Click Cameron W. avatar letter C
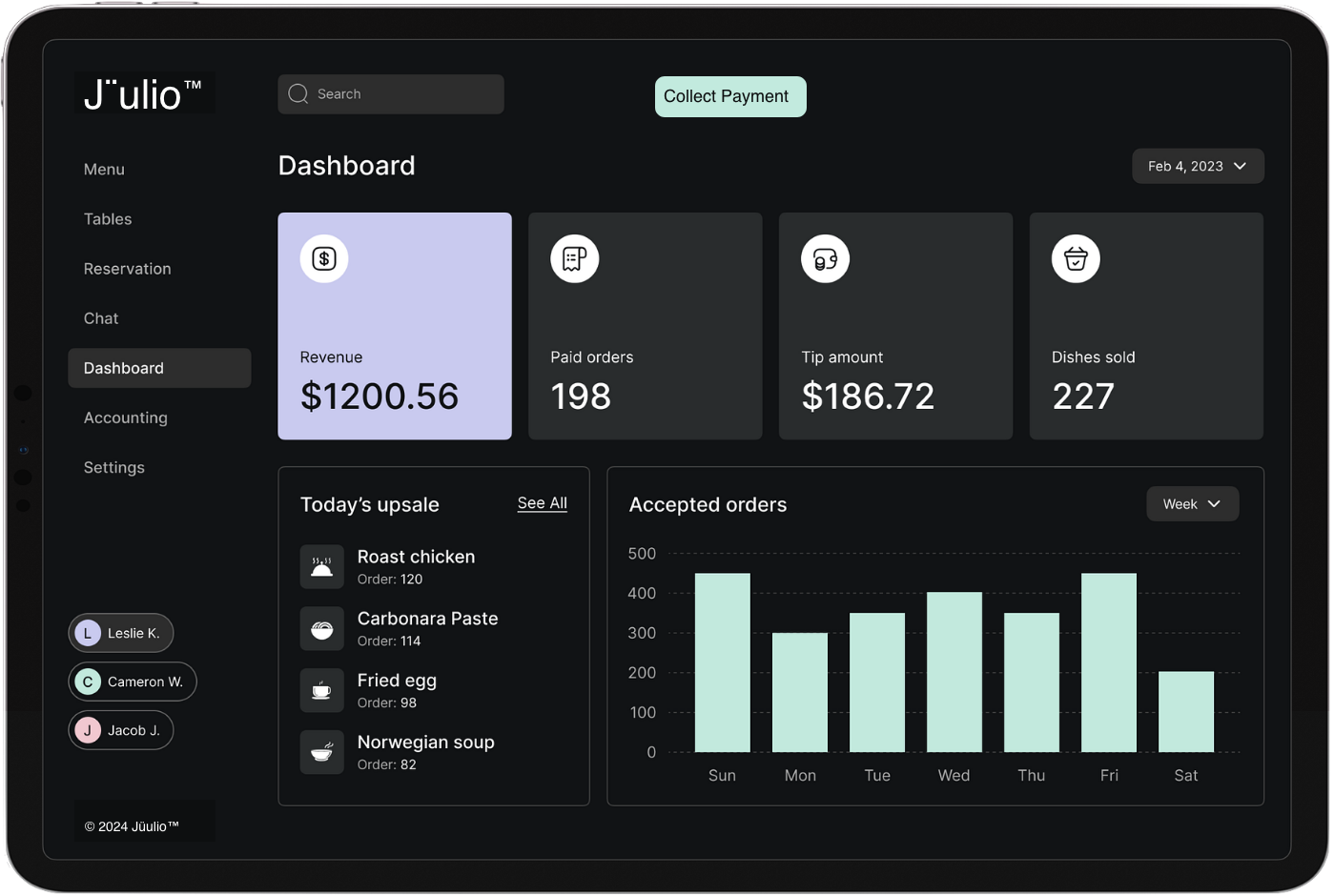Screen dimensions: 1334x896 tap(88, 682)
